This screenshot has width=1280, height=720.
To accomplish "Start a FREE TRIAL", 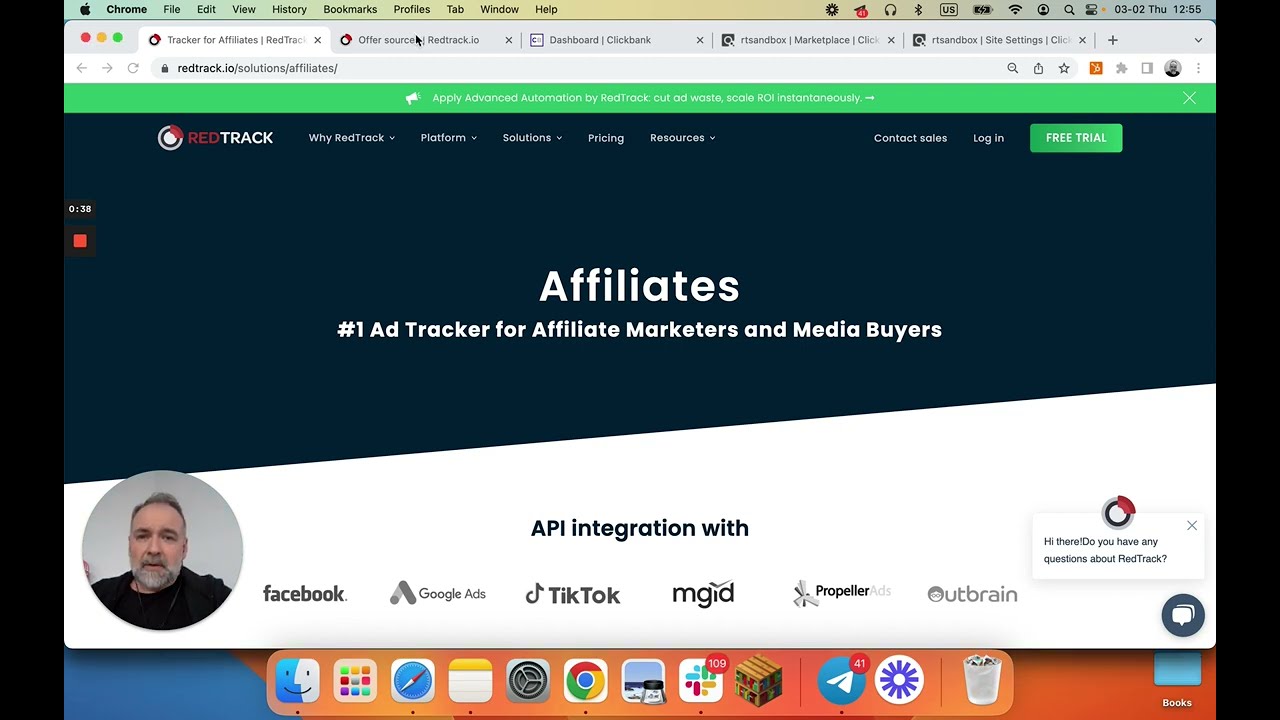I will 1076,138.
